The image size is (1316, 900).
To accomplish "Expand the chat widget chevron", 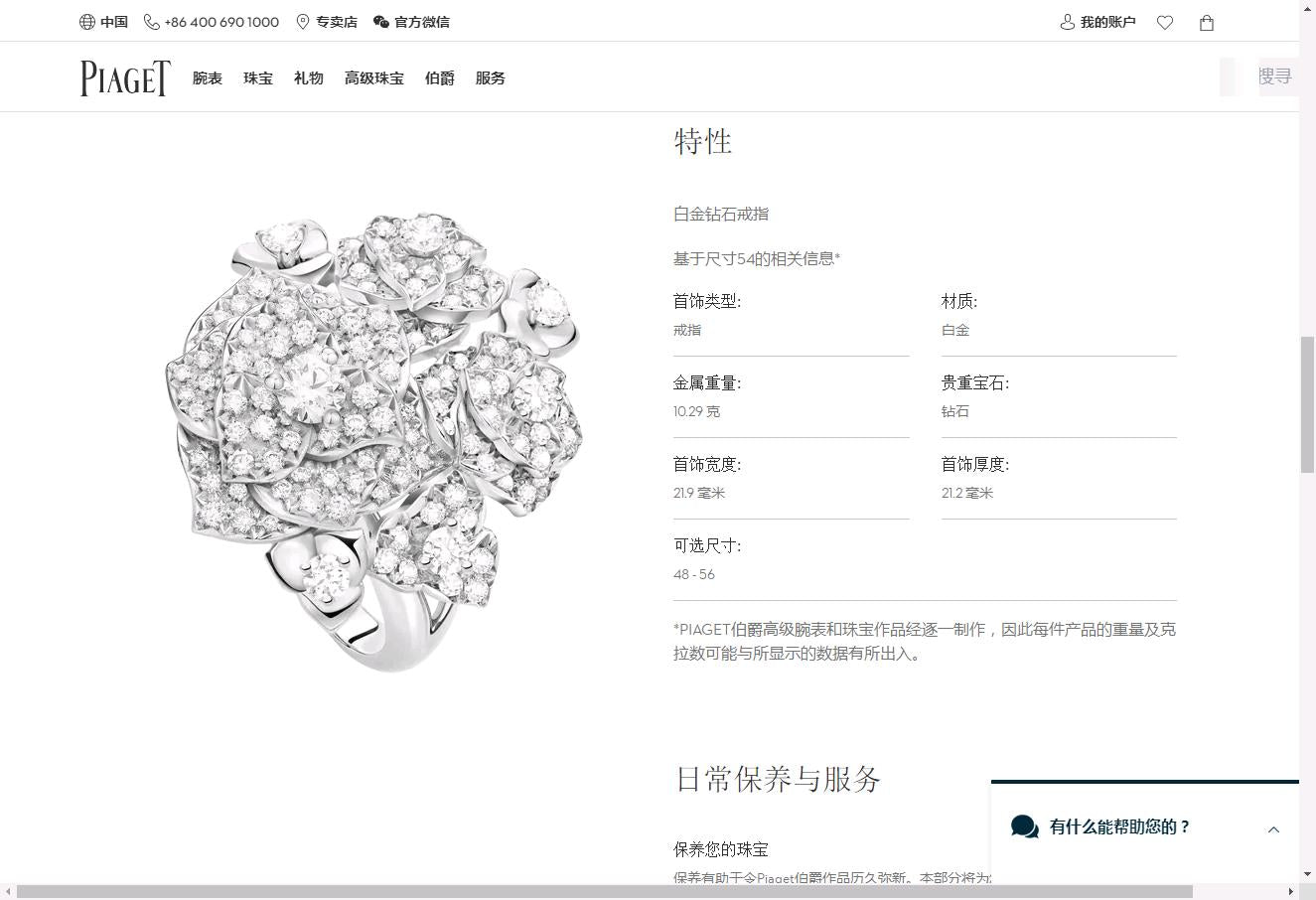I will [x=1273, y=829].
